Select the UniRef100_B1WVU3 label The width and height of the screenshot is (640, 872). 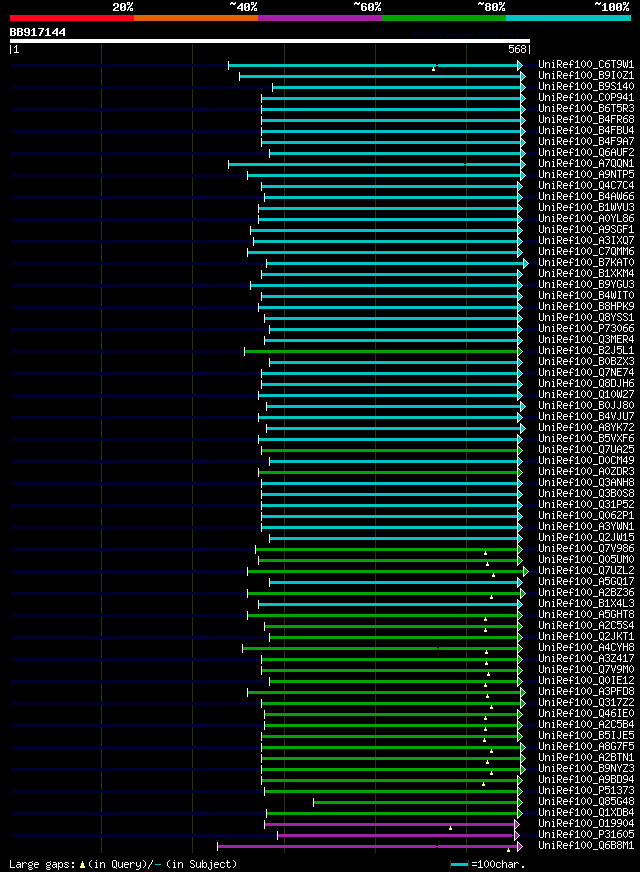pyautogui.click(x=586, y=207)
